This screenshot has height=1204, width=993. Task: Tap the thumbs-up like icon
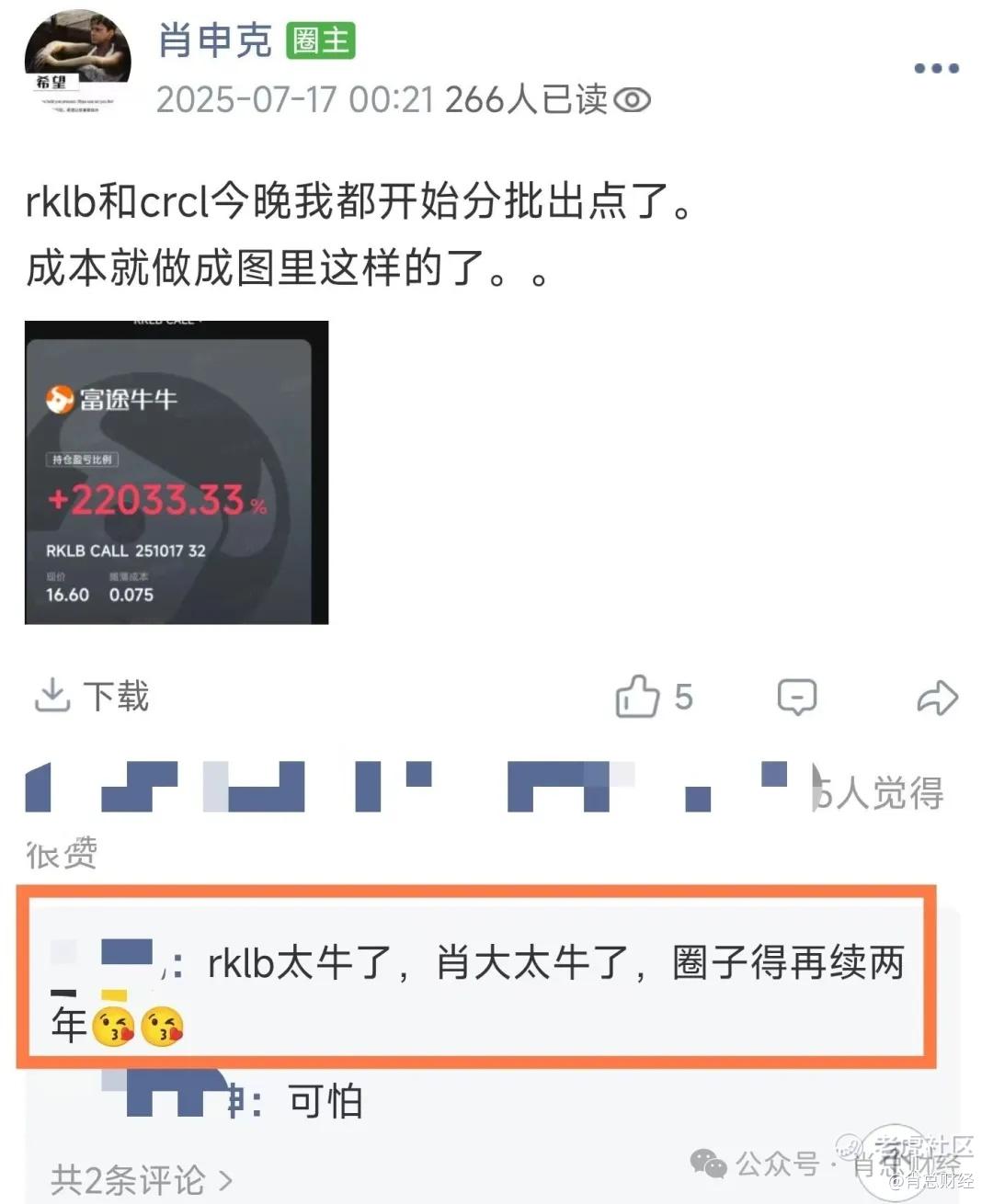pyautogui.click(x=637, y=696)
